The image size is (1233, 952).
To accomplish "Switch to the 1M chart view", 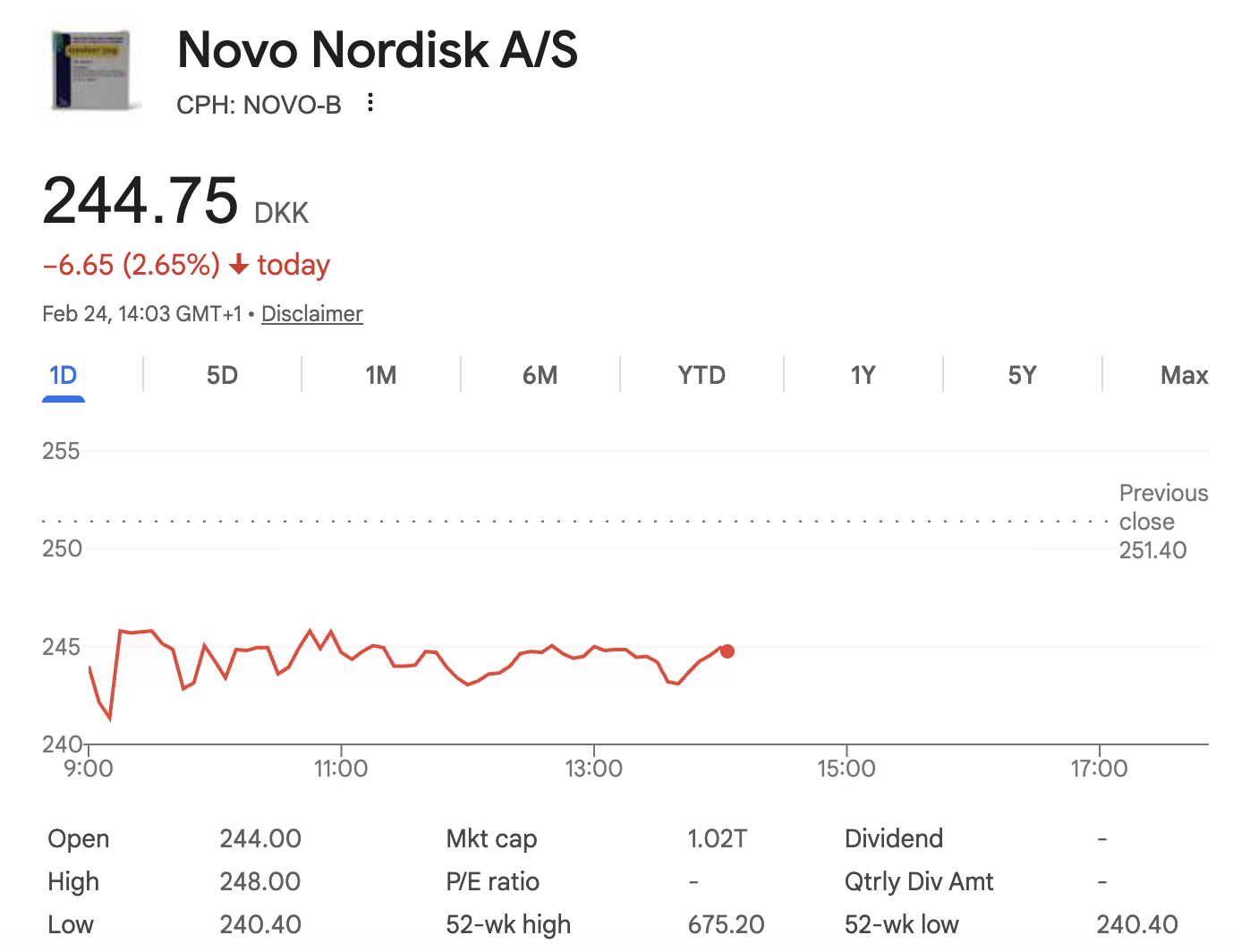I will pyautogui.click(x=381, y=375).
